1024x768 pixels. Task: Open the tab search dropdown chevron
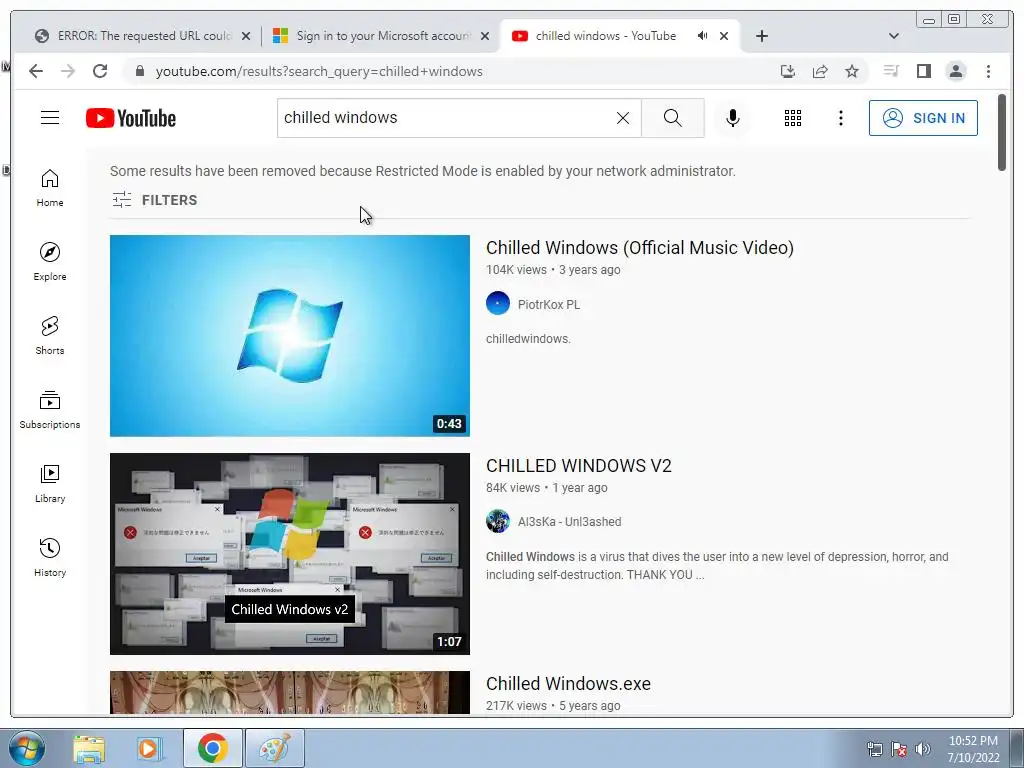(894, 36)
